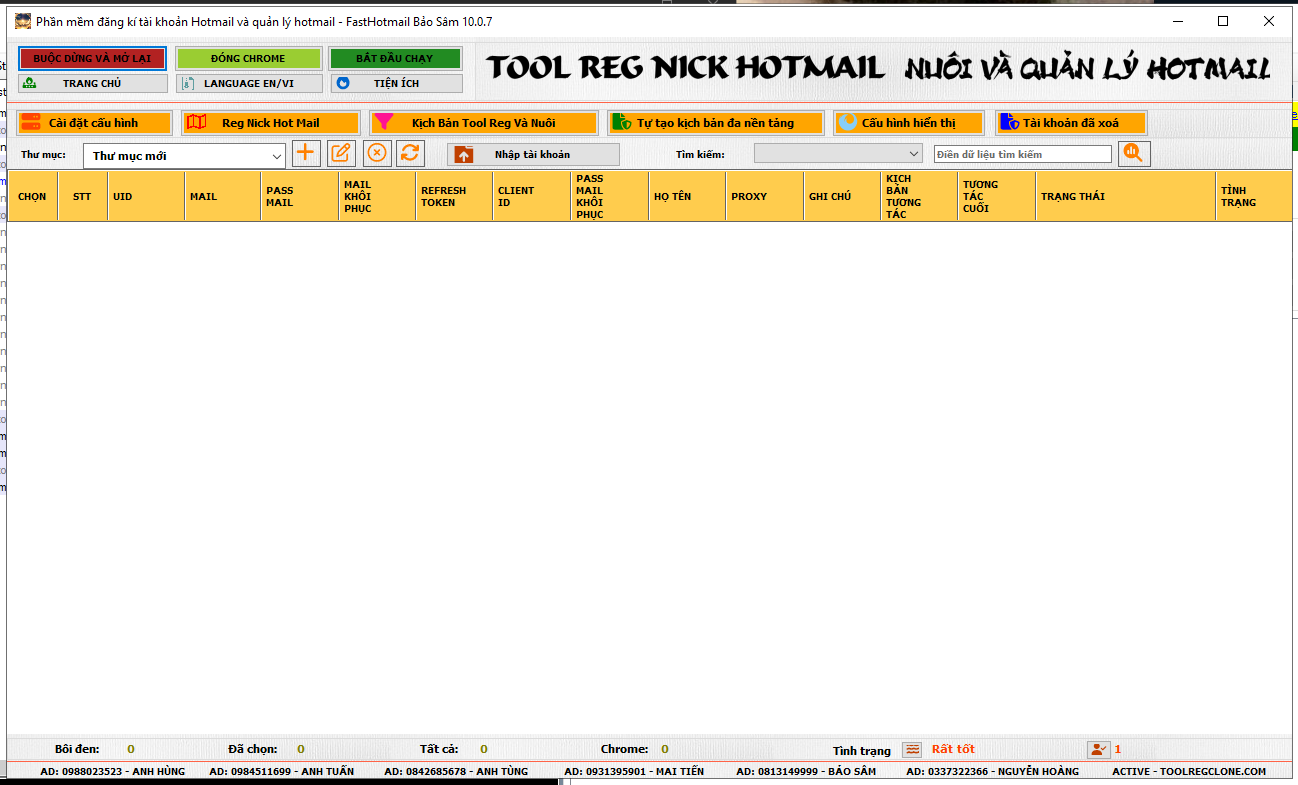Open Tài khoản đã xoá section
This screenshot has width=1298, height=785.
coord(1070,123)
